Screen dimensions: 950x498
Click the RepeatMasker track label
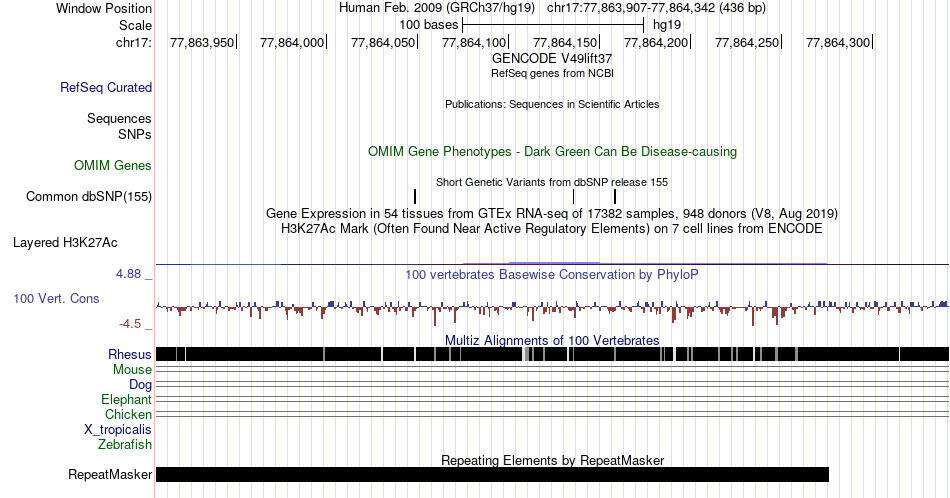tap(110, 474)
